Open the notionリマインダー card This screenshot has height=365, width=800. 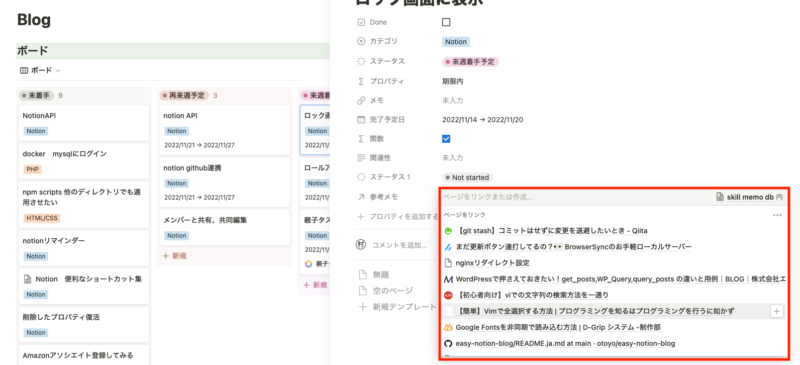84,248
